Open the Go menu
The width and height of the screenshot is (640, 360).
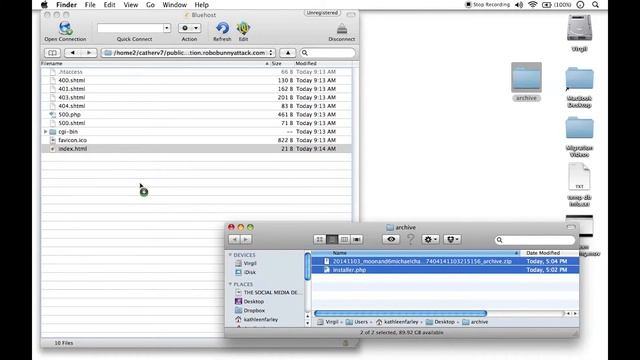point(150,5)
